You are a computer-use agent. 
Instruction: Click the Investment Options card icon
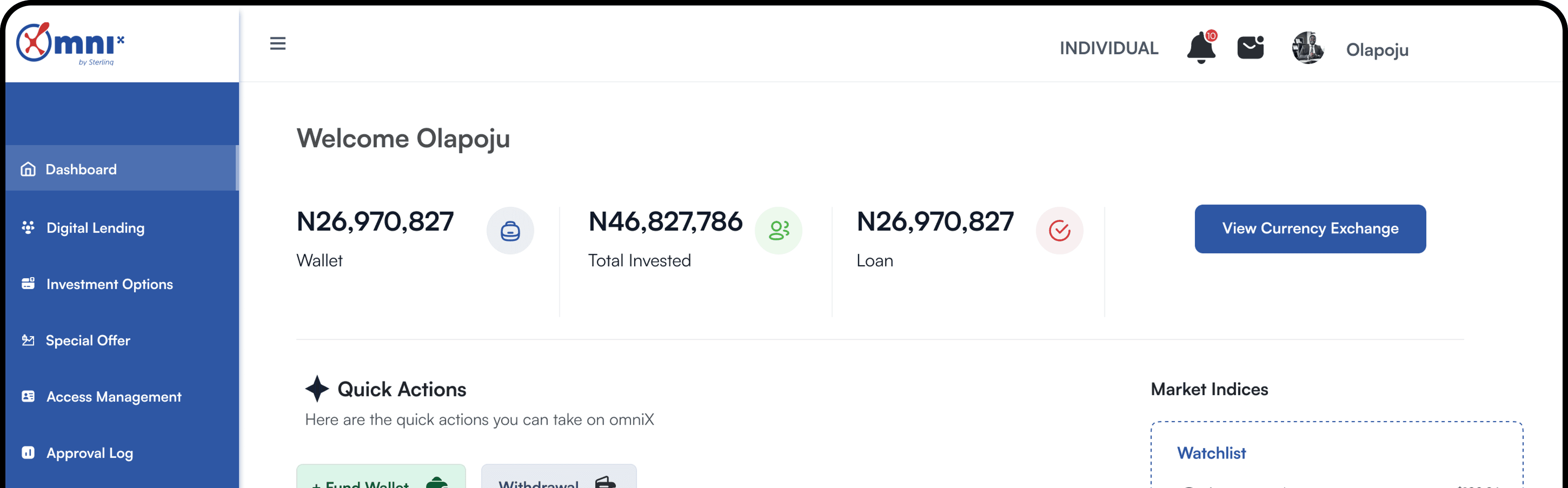pyautogui.click(x=28, y=283)
